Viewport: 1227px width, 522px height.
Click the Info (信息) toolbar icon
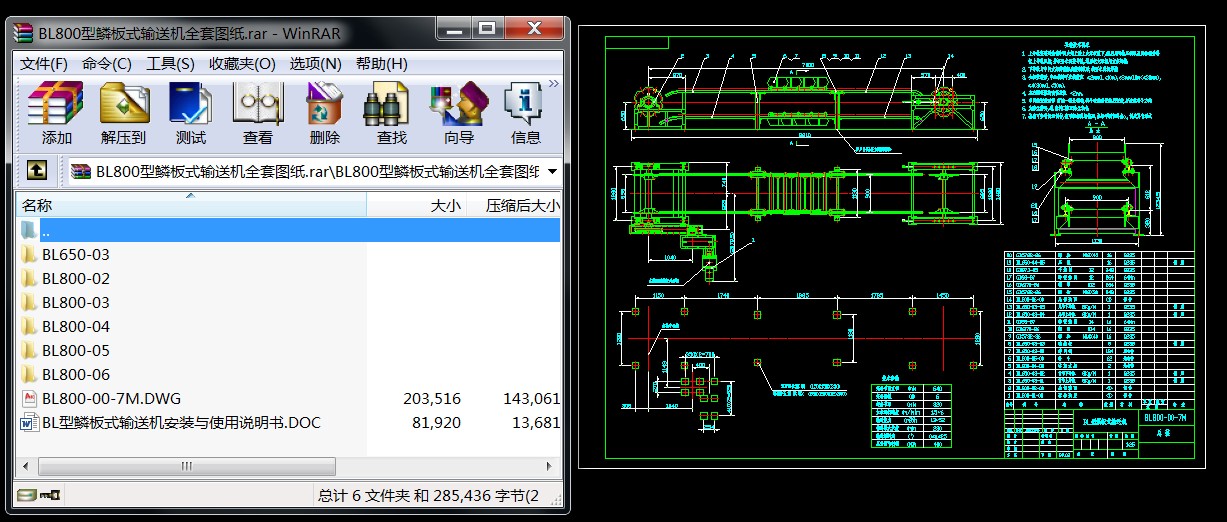click(x=525, y=113)
